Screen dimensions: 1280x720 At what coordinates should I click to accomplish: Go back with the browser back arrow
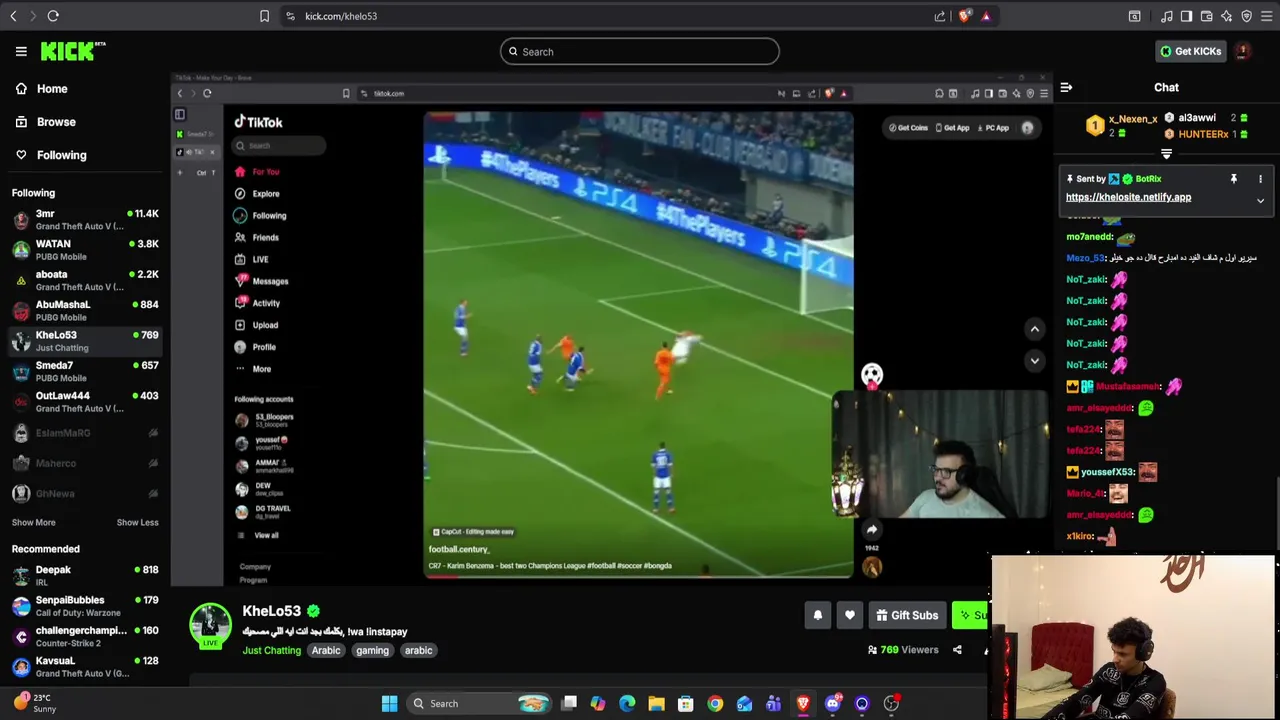[x=13, y=16]
